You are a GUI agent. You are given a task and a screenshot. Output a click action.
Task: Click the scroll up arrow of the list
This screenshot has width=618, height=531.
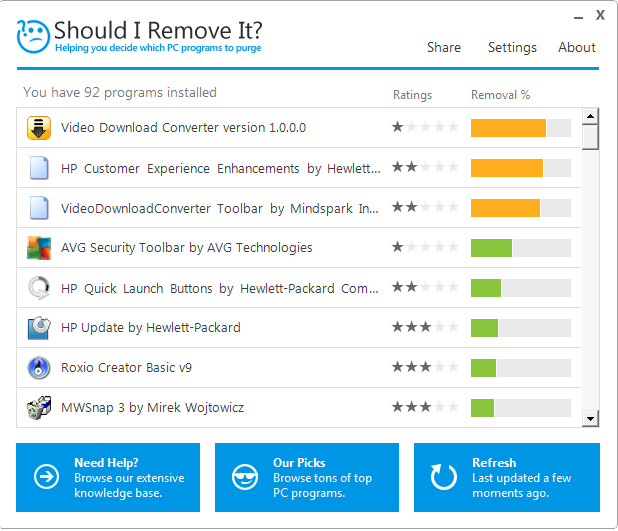coord(591,115)
